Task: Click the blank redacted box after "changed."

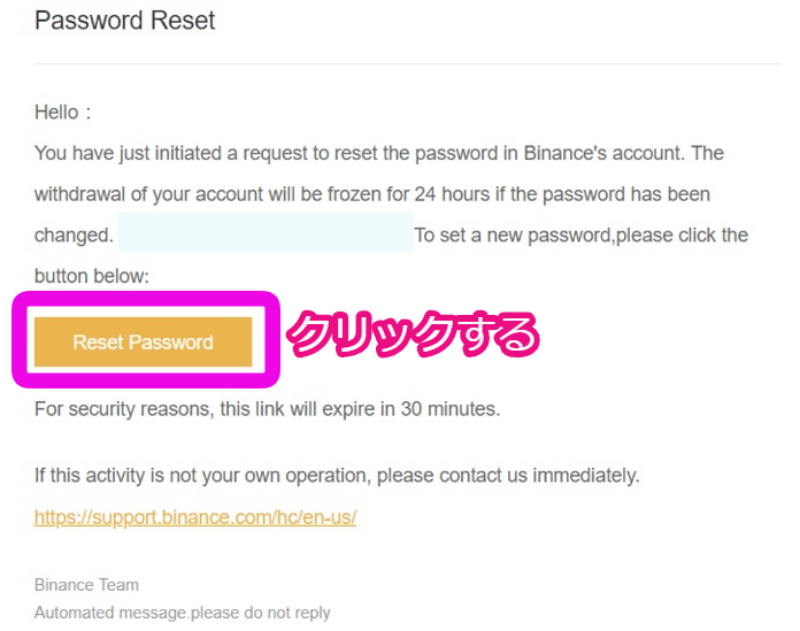Action: [265, 236]
